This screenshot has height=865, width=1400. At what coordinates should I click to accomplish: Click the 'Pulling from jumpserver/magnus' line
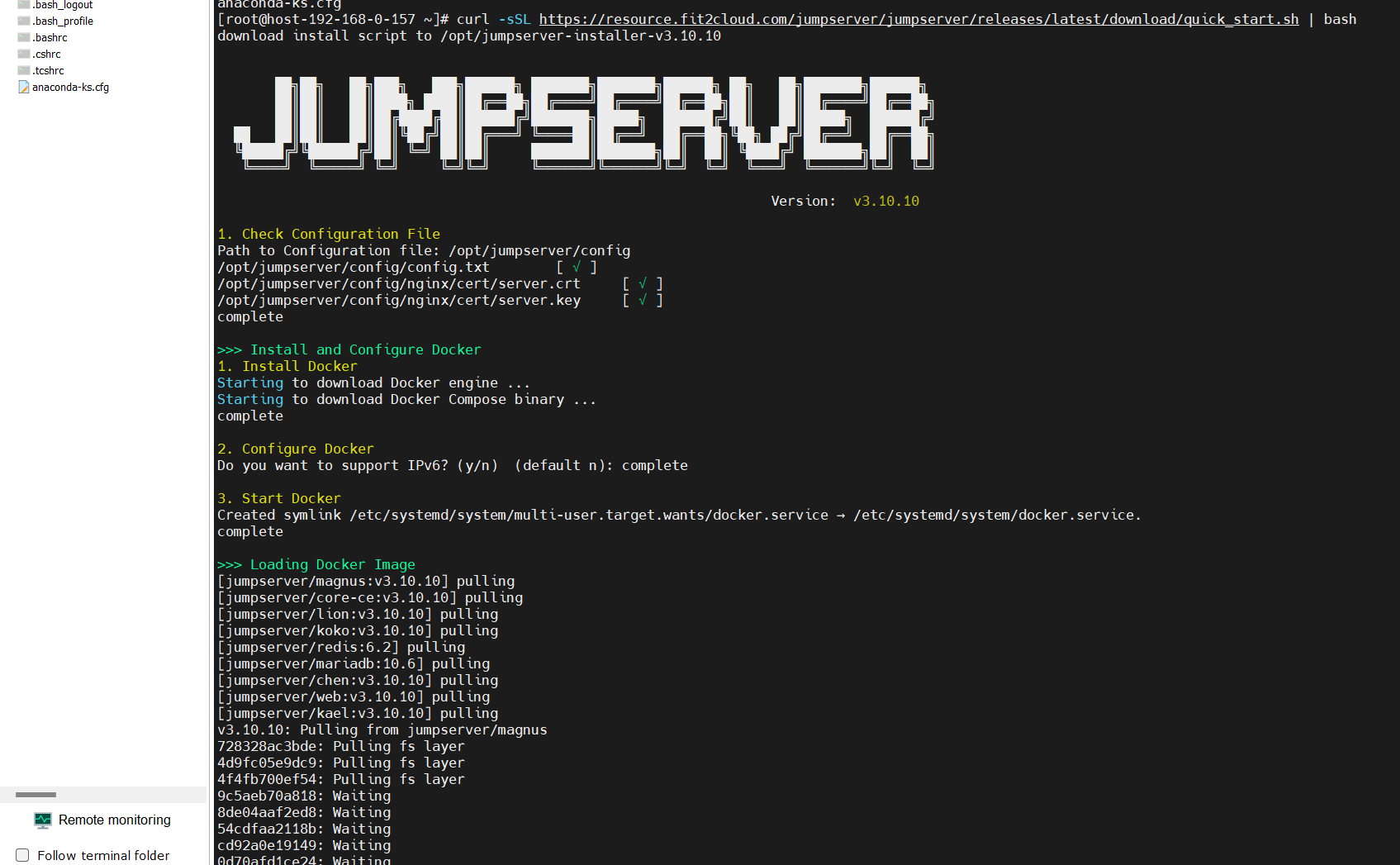(x=382, y=730)
